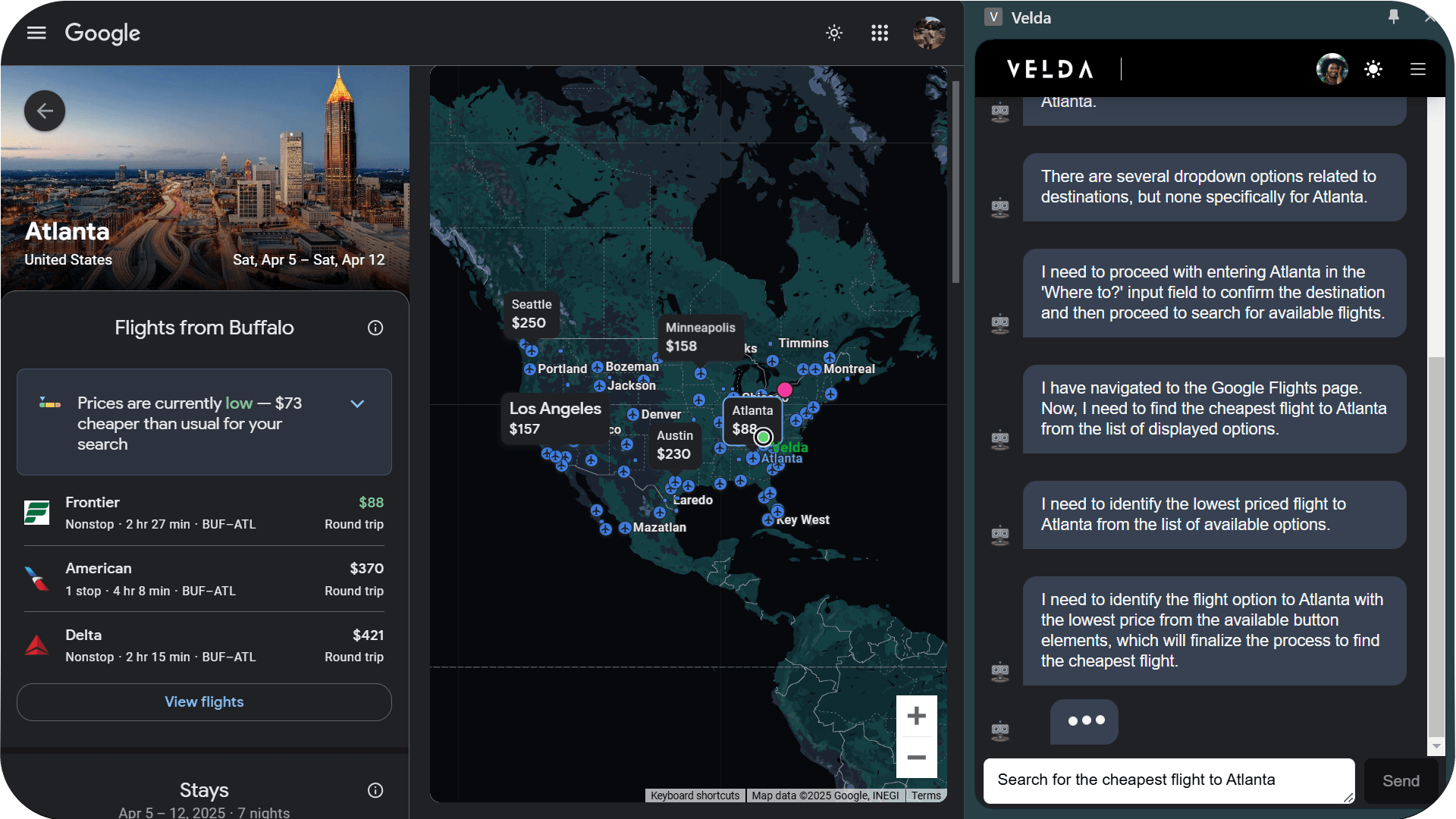Pin the Velda side panel
This screenshot has width=1456, height=819.
click(1394, 17)
